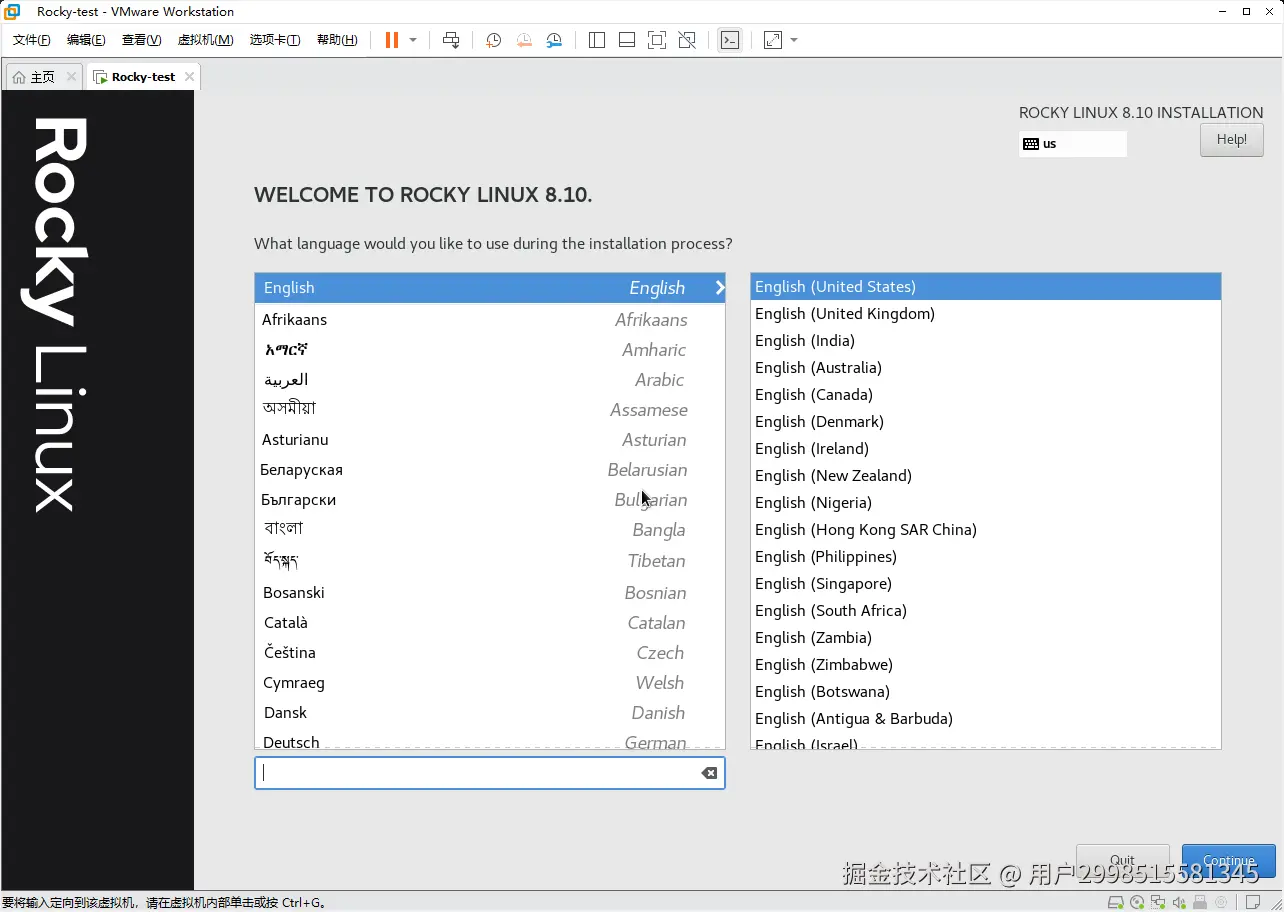Close the Rocky-test tab
Viewport: 1284px width, 912px height.
coord(189,76)
